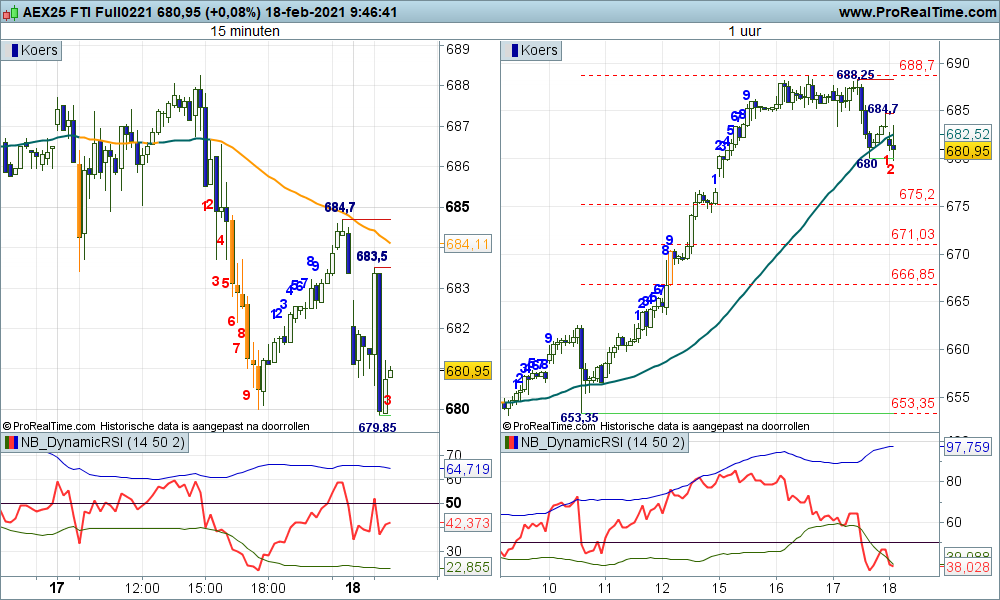Click the red count 9 at the 15-minute chart low
This screenshot has height=600, width=1000.
246,395
